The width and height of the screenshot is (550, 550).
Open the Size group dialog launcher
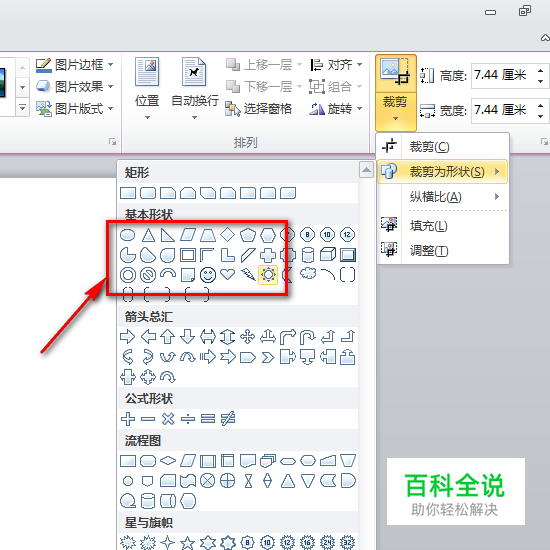544,142
